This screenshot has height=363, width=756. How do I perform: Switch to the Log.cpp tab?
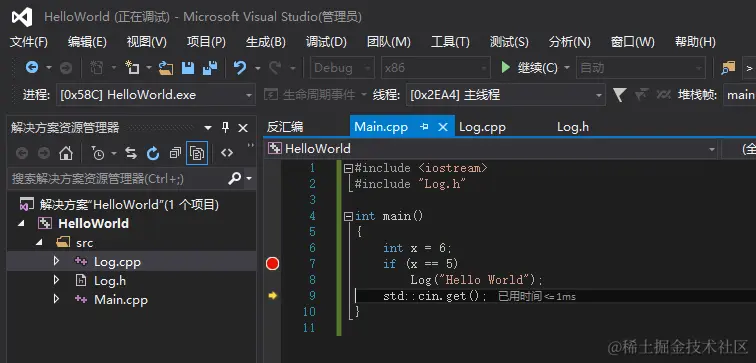click(482, 127)
